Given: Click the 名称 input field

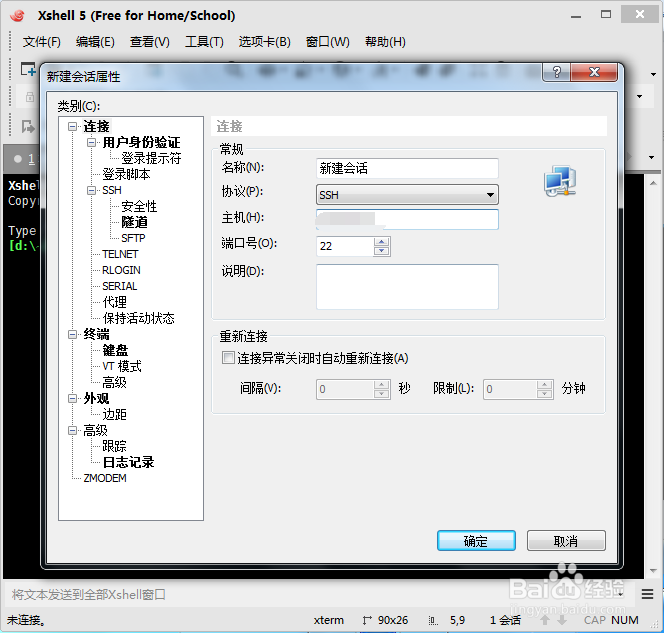Looking at the screenshot, I should 407,169.
